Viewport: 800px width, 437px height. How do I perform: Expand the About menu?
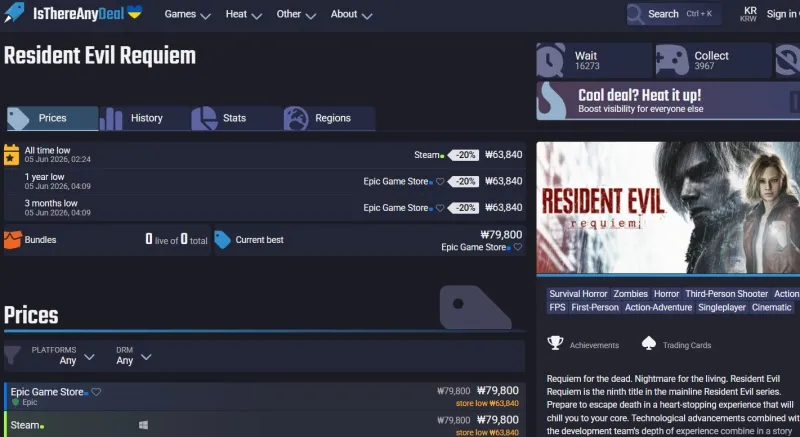pyautogui.click(x=351, y=14)
